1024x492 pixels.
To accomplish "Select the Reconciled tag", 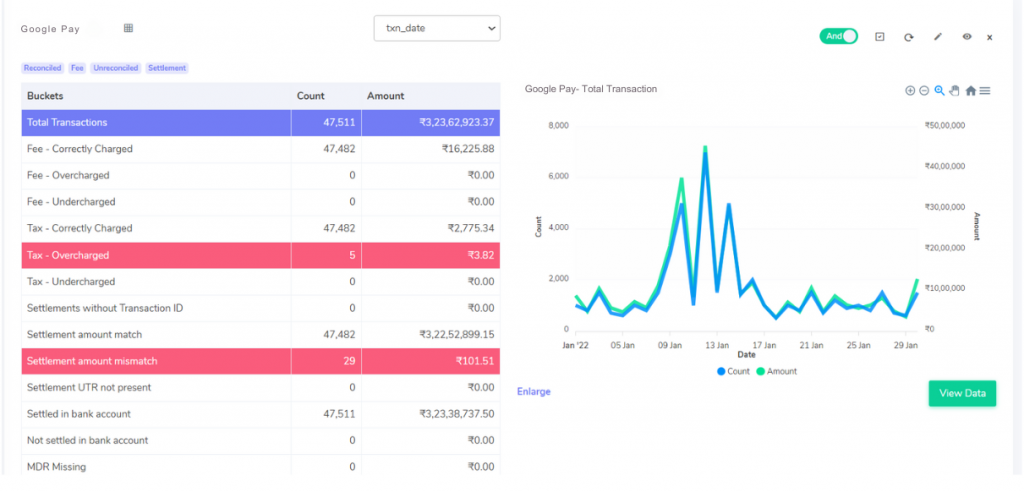I will 42,68.
